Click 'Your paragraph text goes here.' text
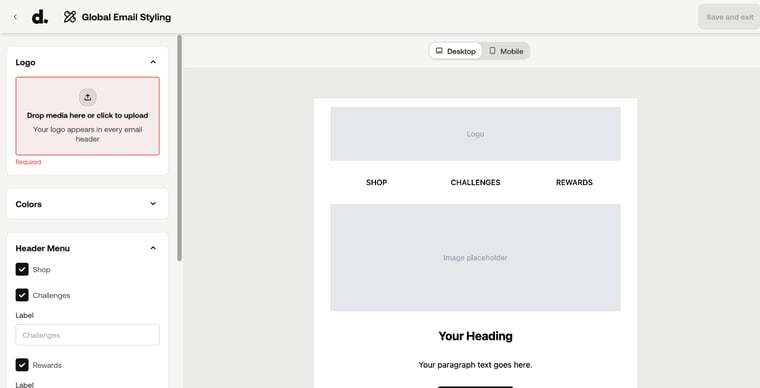 point(475,365)
